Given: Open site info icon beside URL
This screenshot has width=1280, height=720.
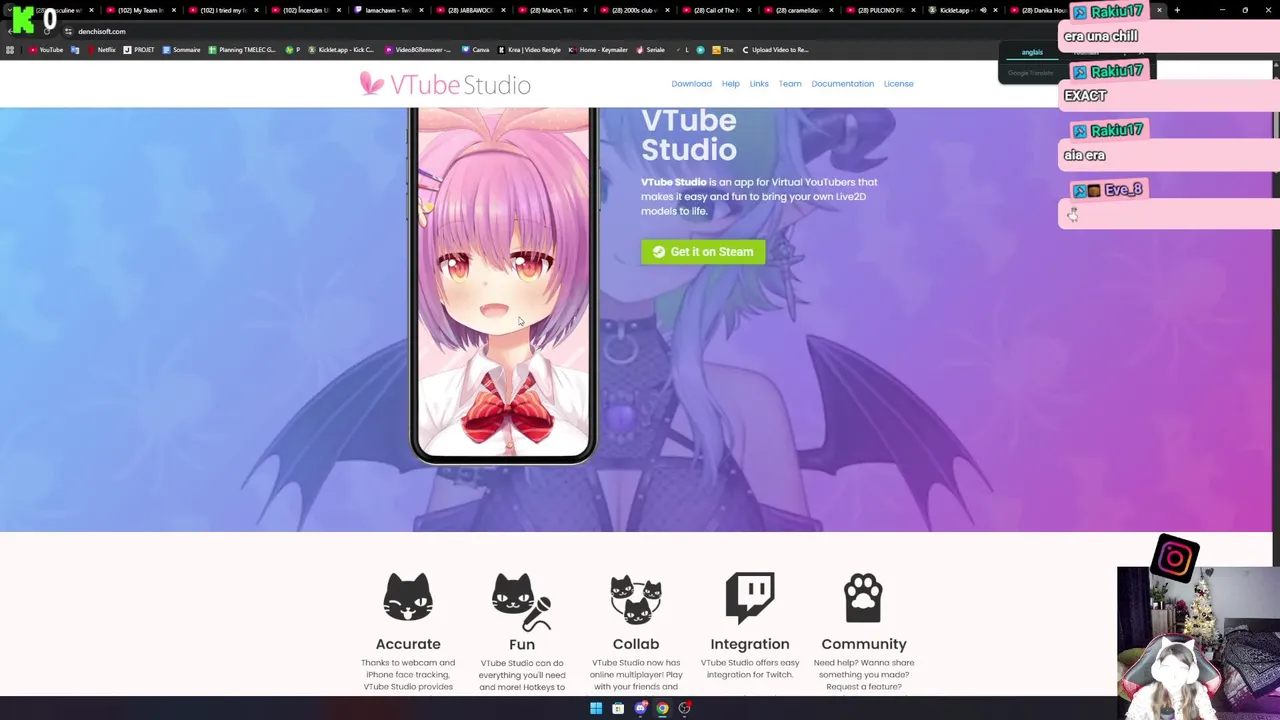Looking at the screenshot, I should point(68,31).
